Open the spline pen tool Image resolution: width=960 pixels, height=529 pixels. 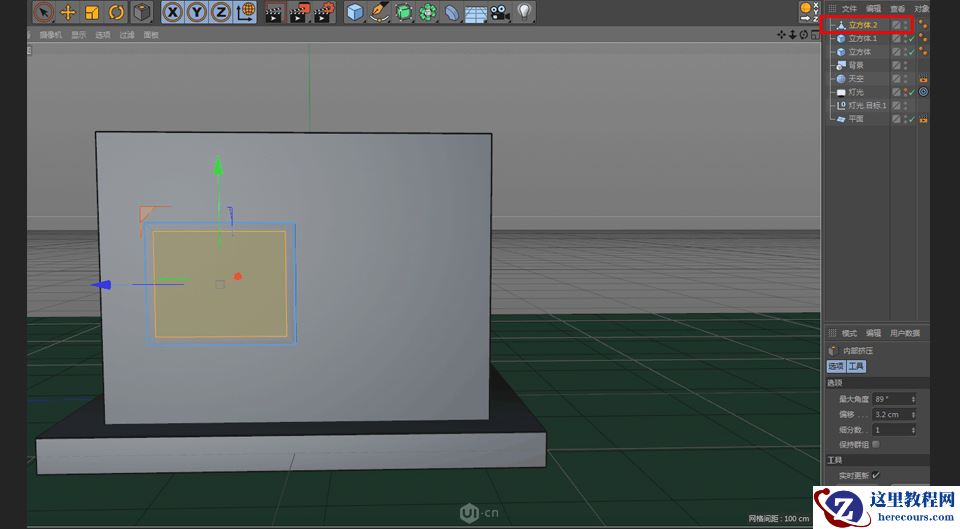[379, 12]
